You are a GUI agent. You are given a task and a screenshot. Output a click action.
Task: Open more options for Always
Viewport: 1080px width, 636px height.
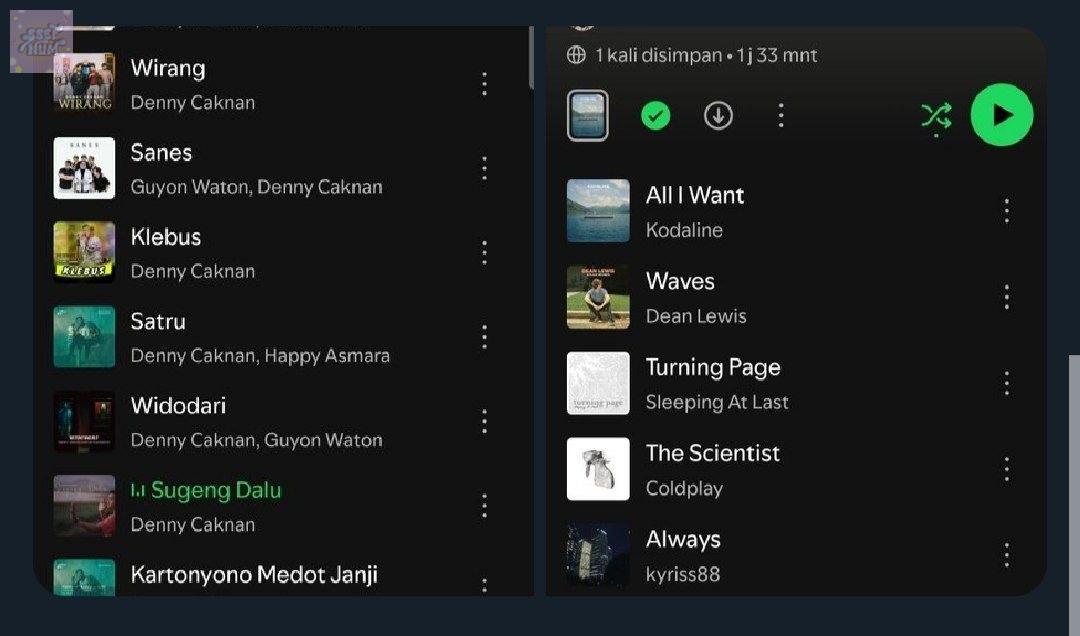pyautogui.click(x=1007, y=555)
